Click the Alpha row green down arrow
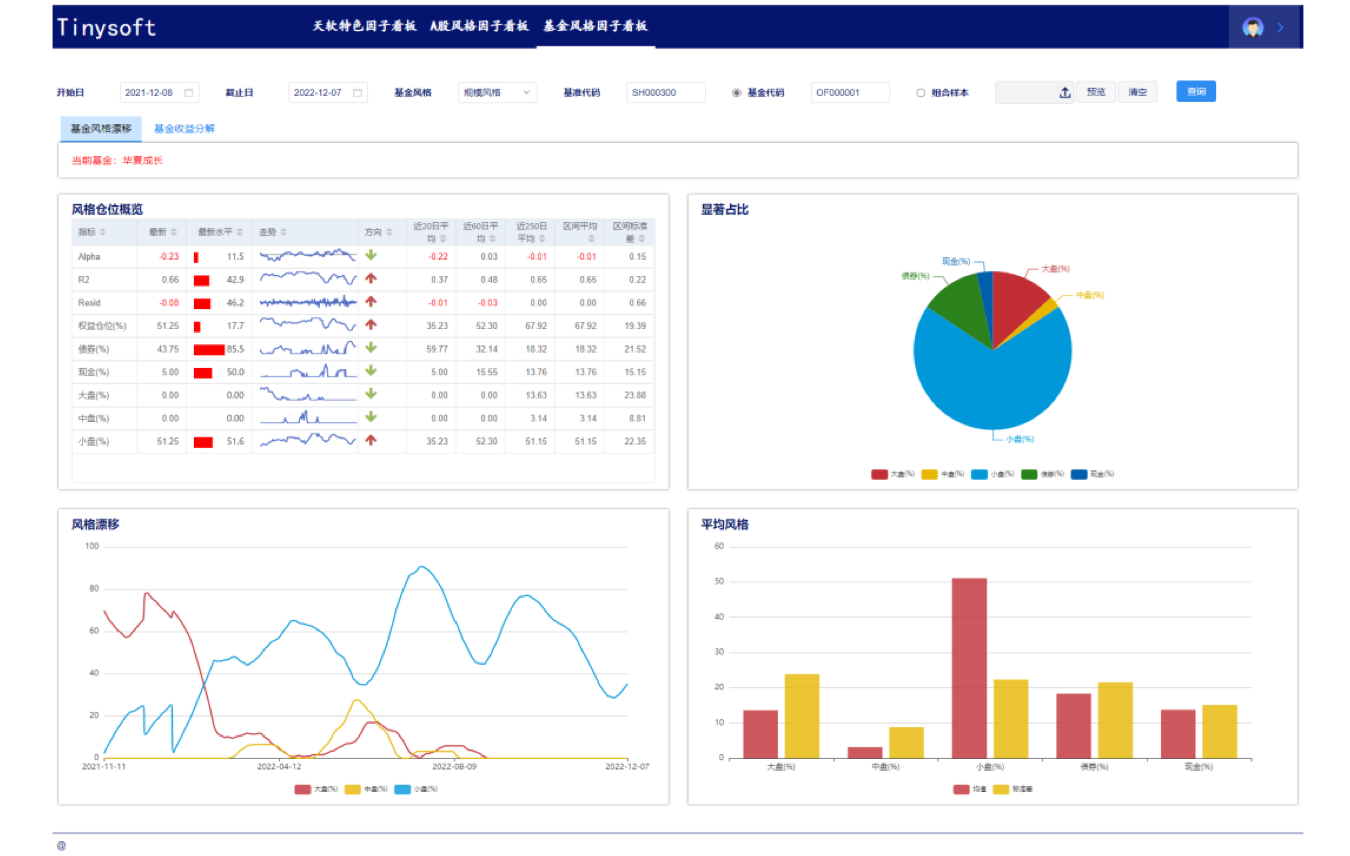1350x856 pixels. pos(371,256)
